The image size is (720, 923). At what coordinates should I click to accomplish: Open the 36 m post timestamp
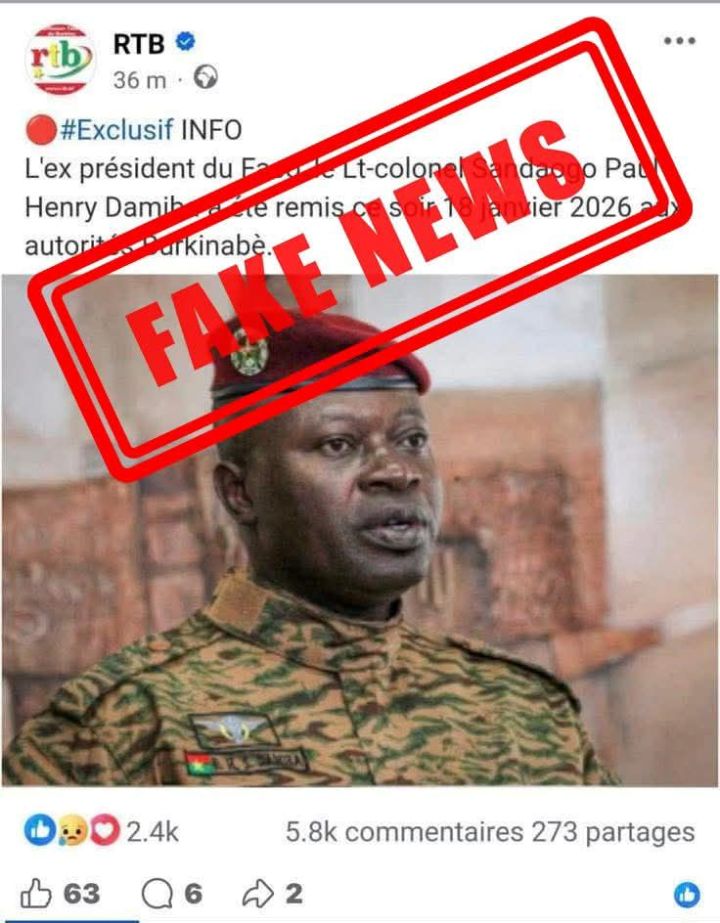point(140,80)
